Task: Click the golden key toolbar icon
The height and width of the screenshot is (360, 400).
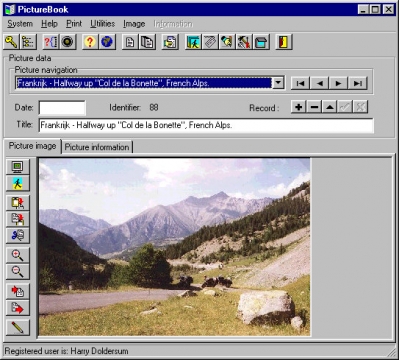Action: 11,42
